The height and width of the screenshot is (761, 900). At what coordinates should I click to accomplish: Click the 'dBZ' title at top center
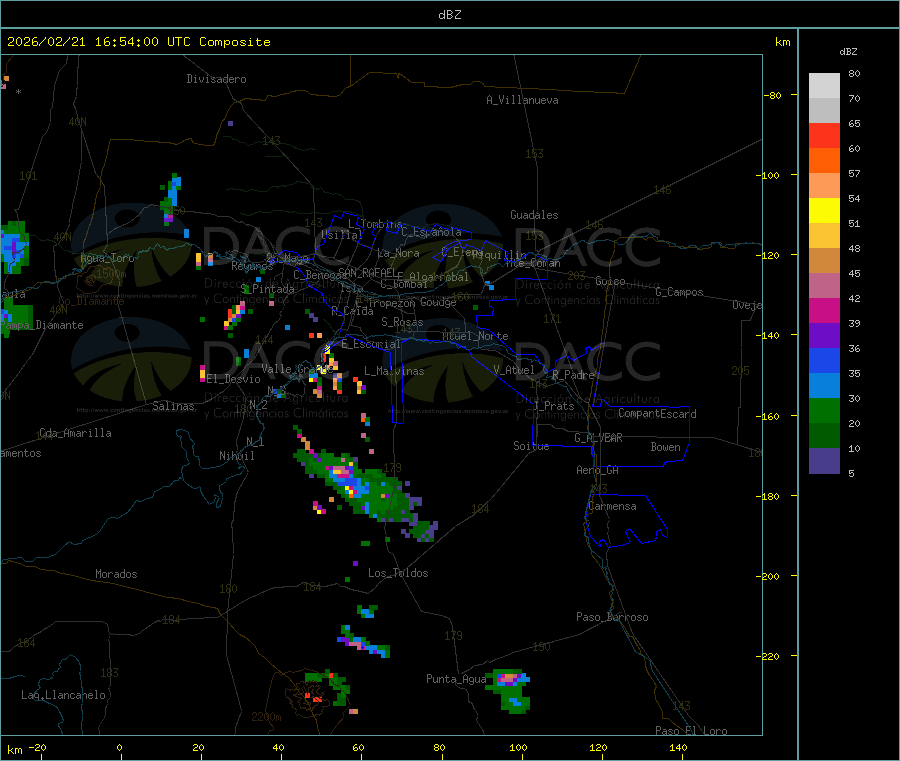pyautogui.click(x=449, y=15)
